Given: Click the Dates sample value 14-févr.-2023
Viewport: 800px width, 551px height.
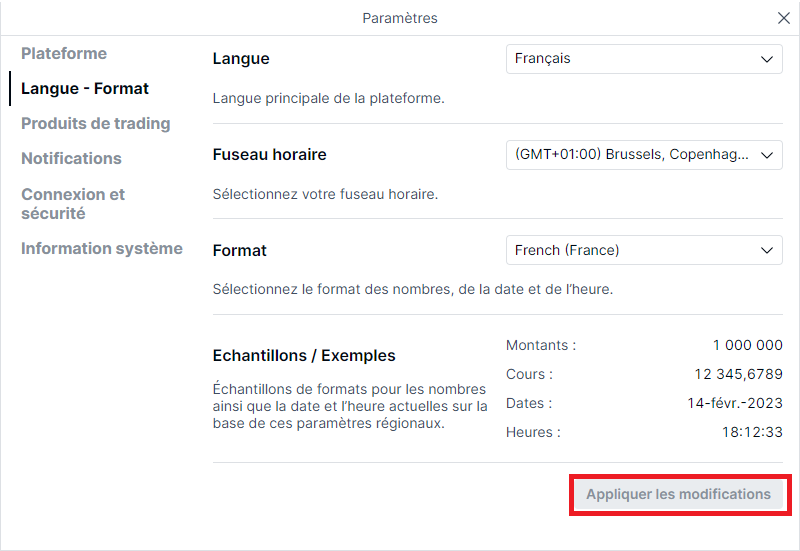Looking at the screenshot, I should tap(735, 404).
